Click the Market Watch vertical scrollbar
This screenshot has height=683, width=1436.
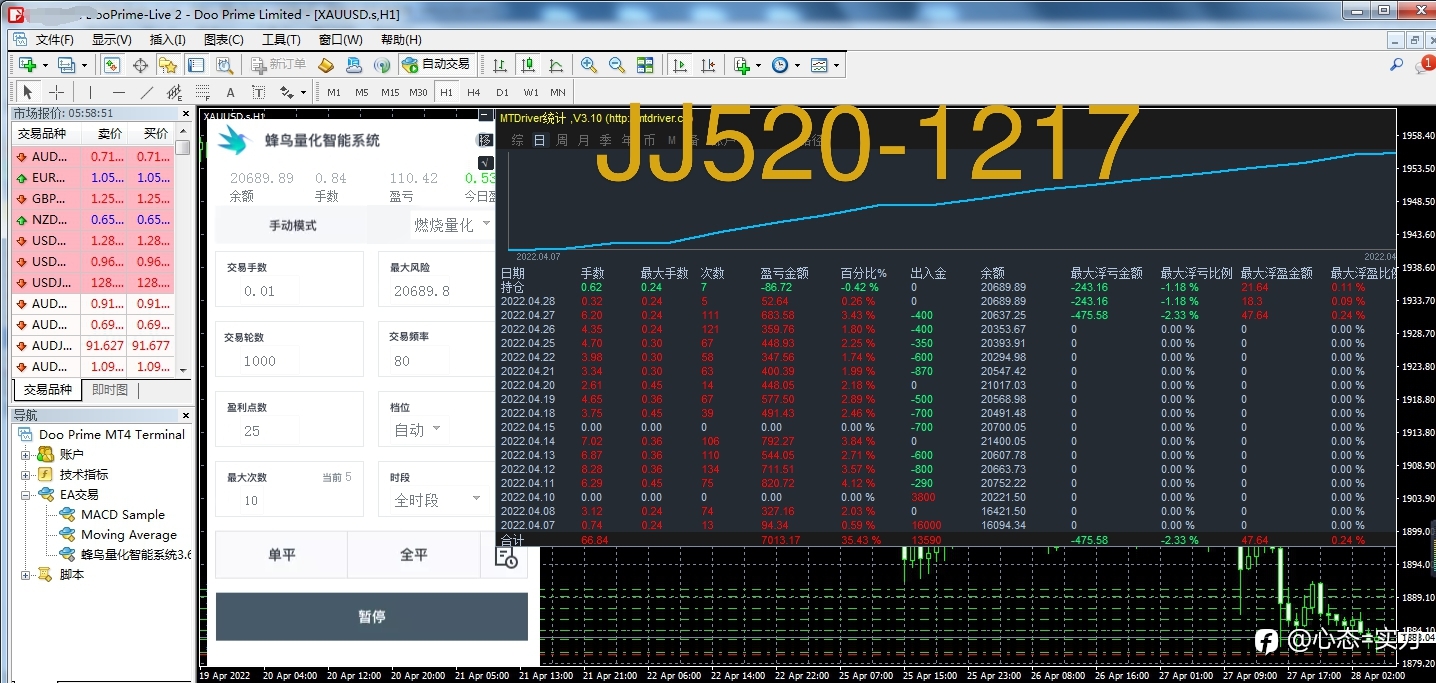click(x=183, y=250)
